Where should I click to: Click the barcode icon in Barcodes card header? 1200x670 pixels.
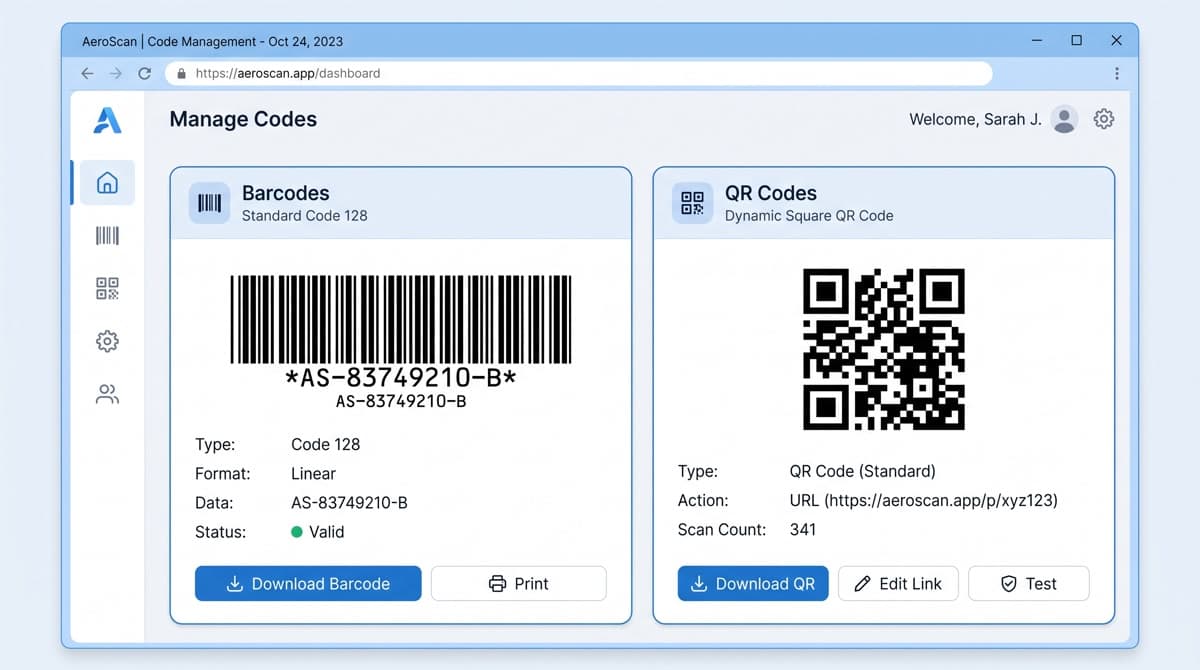pos(210,203)
